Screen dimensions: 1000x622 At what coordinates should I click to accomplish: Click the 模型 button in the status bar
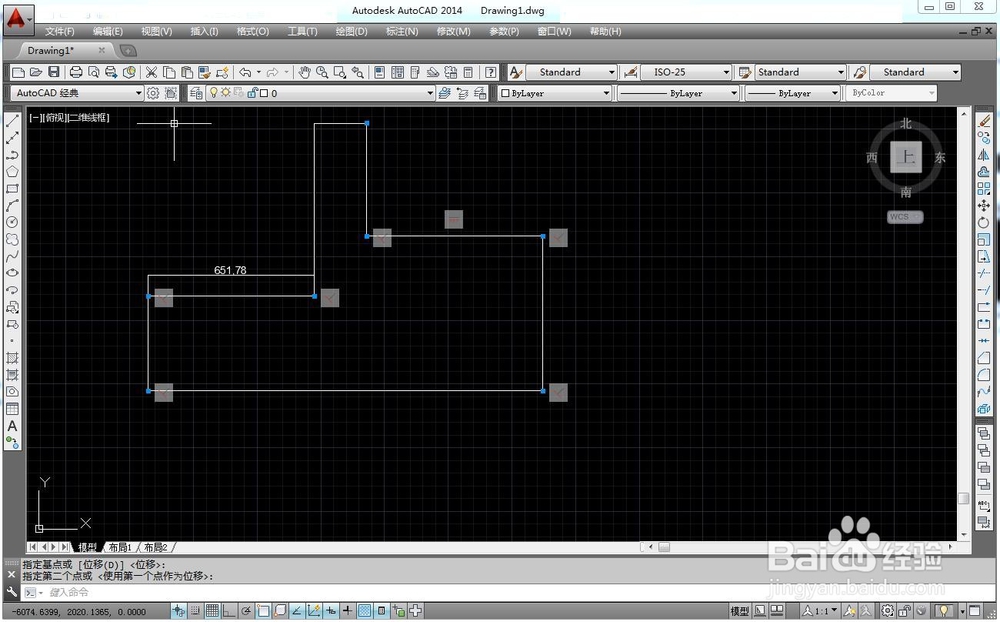tap(739, 611)
